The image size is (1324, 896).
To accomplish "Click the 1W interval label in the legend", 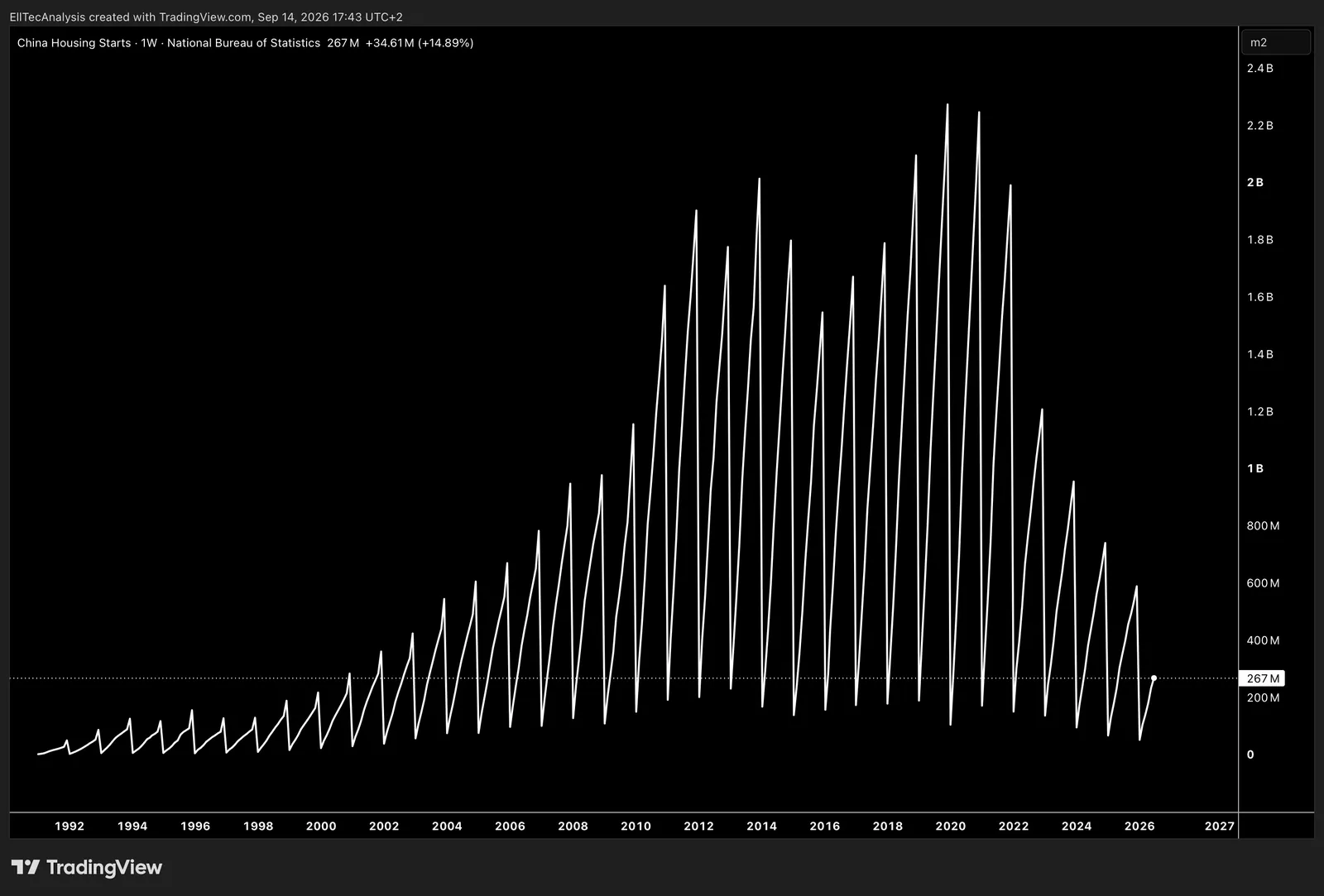I will click(149, 43).
